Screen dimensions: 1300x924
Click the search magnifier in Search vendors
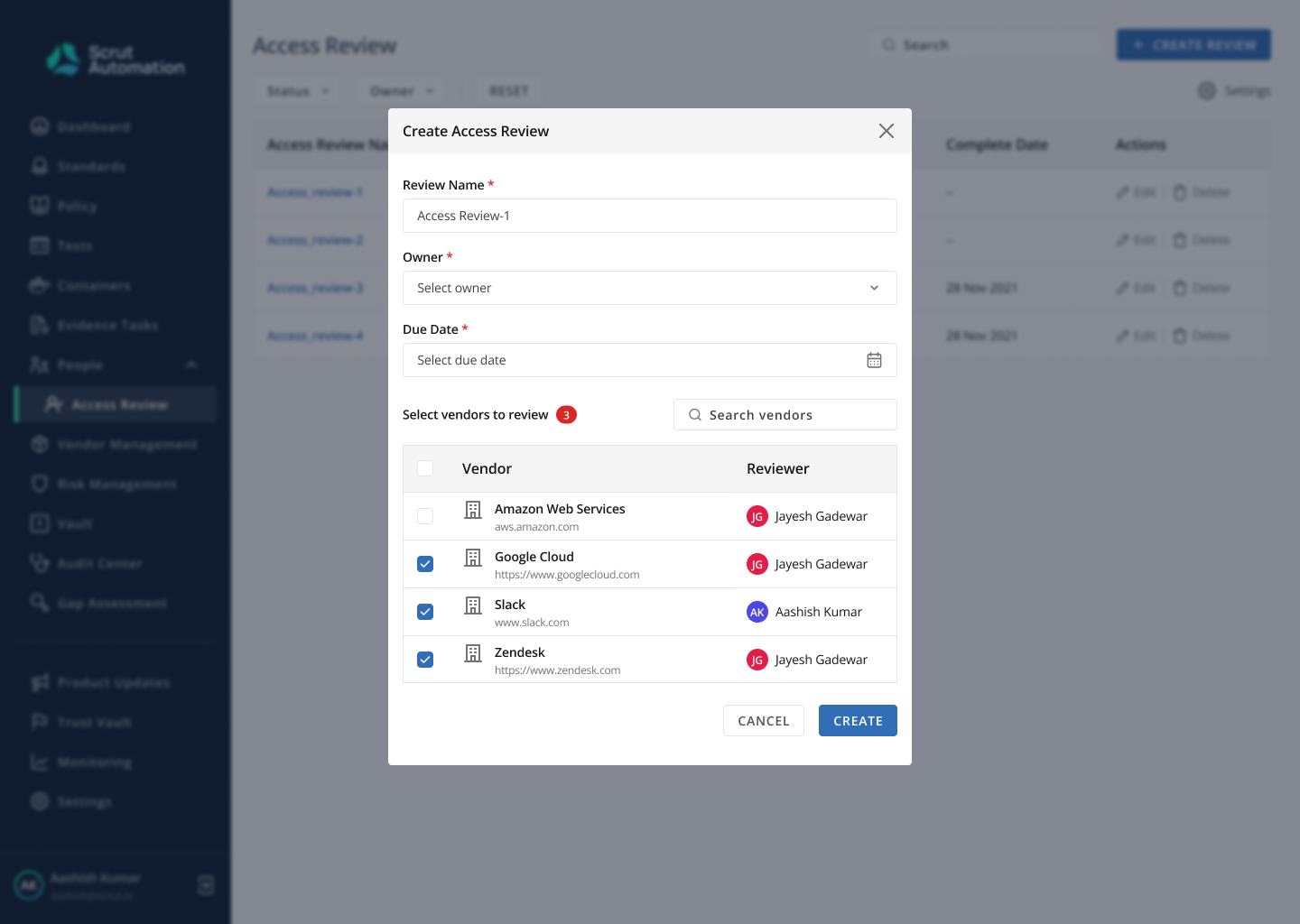695,415
